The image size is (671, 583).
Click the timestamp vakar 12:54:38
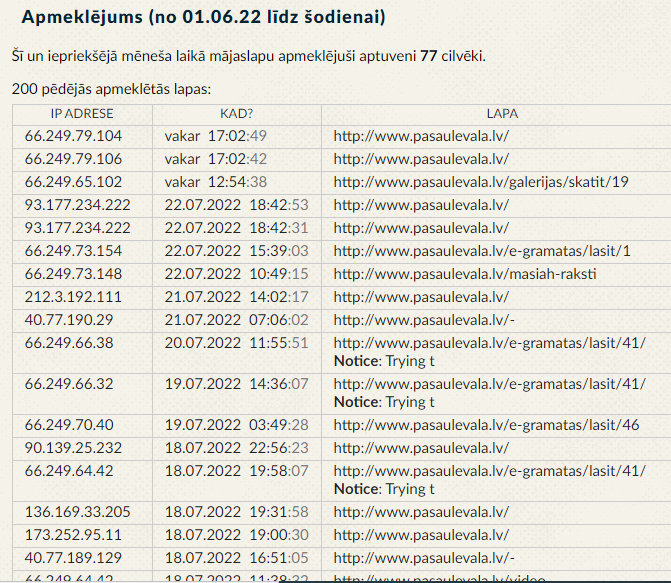[x=216, y=182]
